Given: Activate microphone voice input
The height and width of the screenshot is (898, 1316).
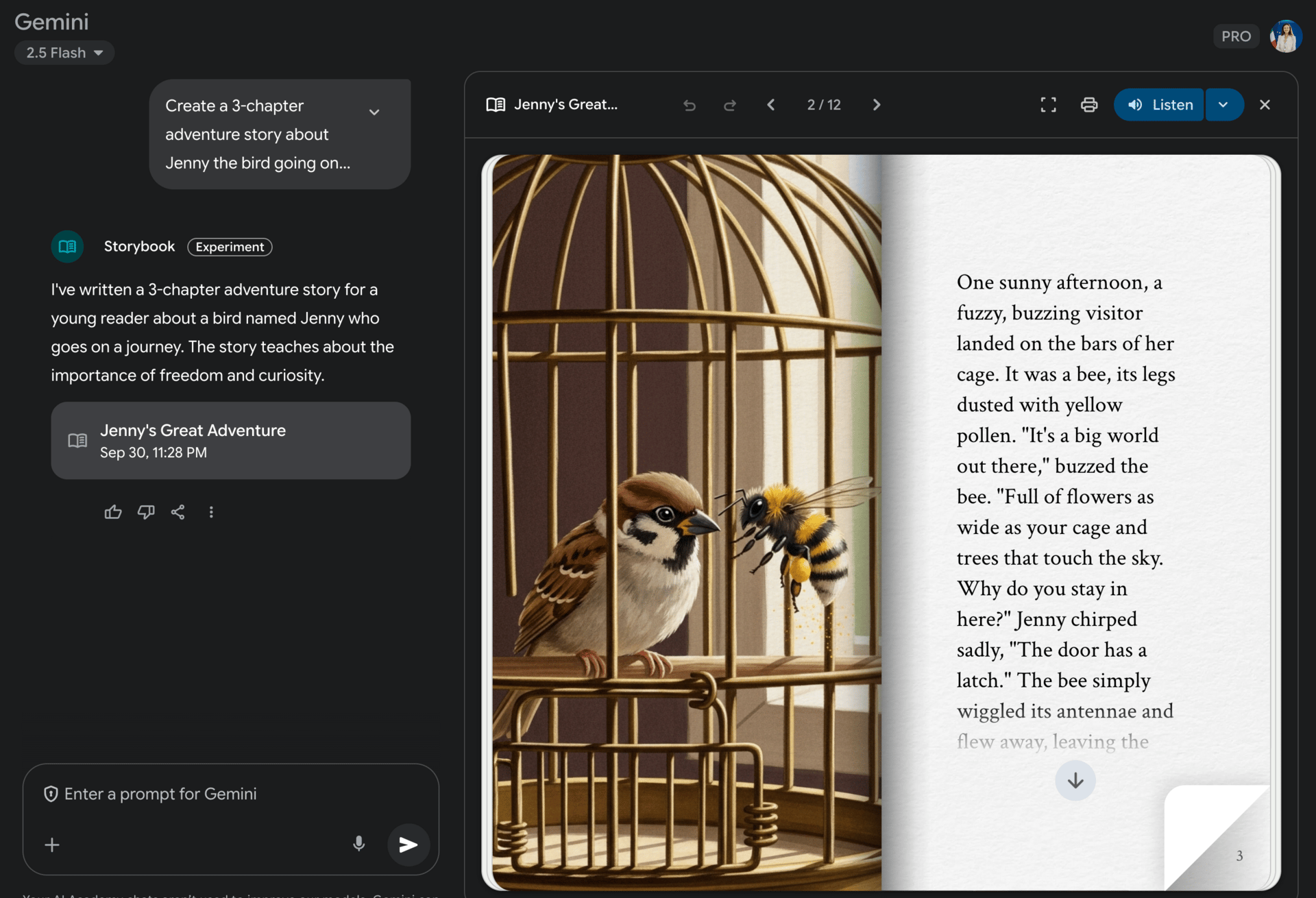Looking at the screenshot, I should click(x=358, y=844).
